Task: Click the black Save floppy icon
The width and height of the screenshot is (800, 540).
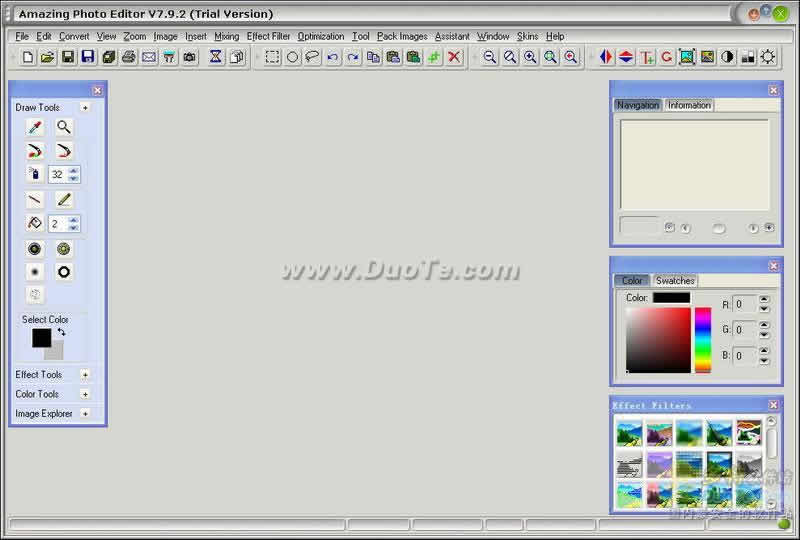Action: tap(68, 57)
